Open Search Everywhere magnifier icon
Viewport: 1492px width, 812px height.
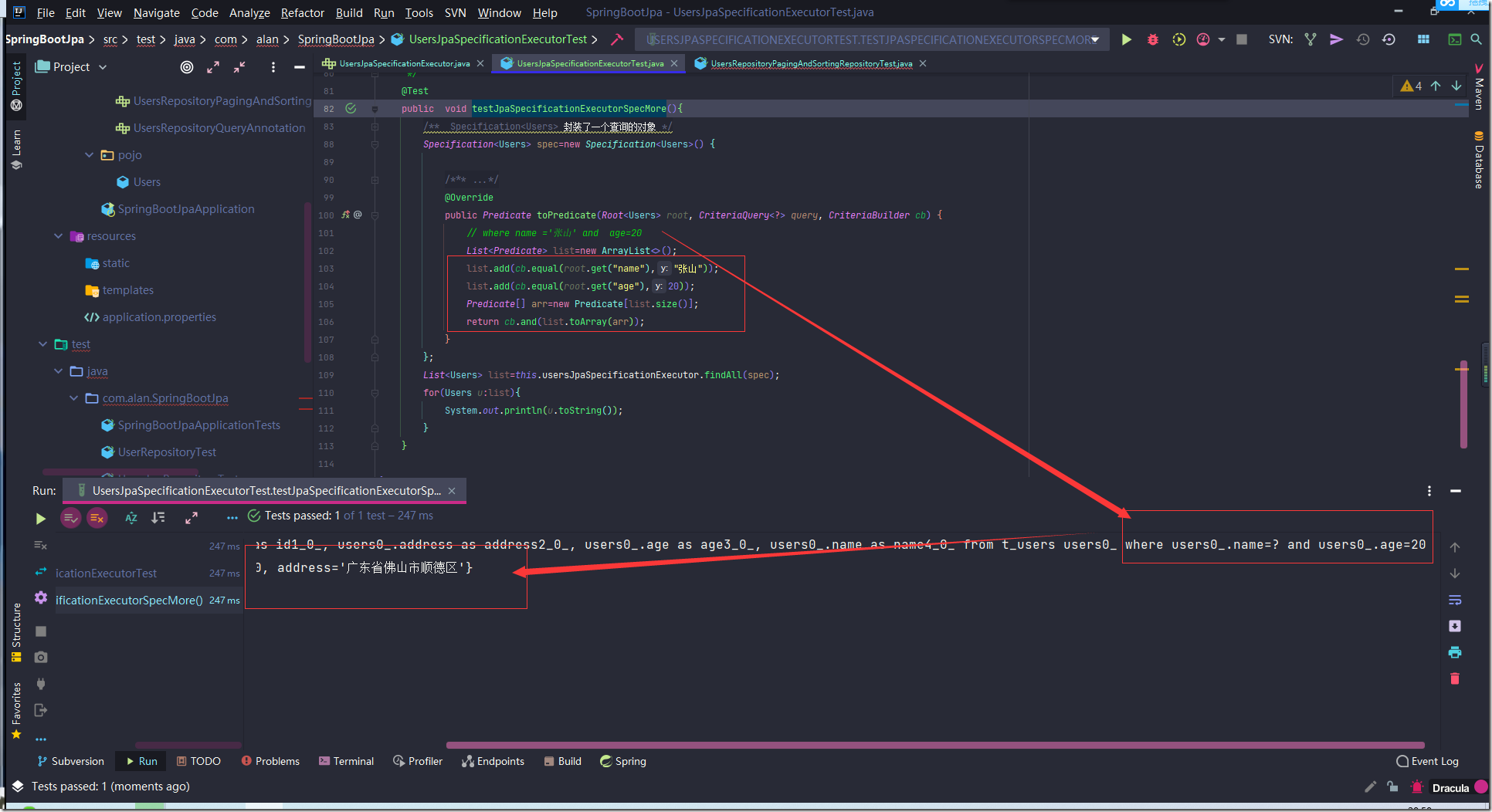point(1476,39)
